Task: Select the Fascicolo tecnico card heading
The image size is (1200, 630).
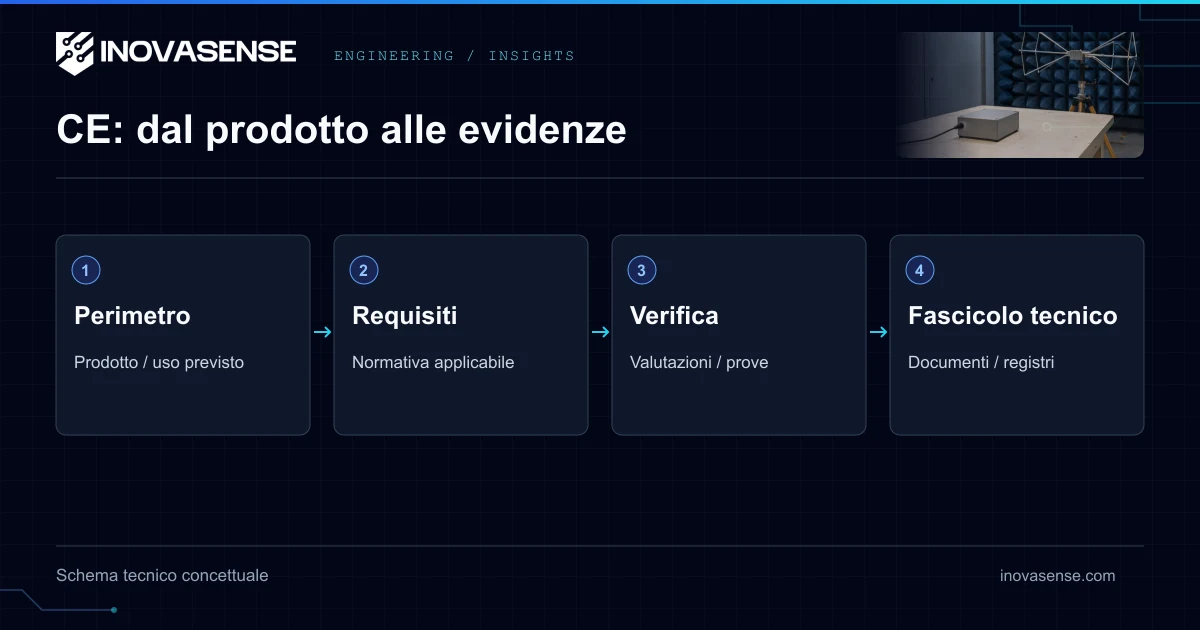Action: [1012, 316]
